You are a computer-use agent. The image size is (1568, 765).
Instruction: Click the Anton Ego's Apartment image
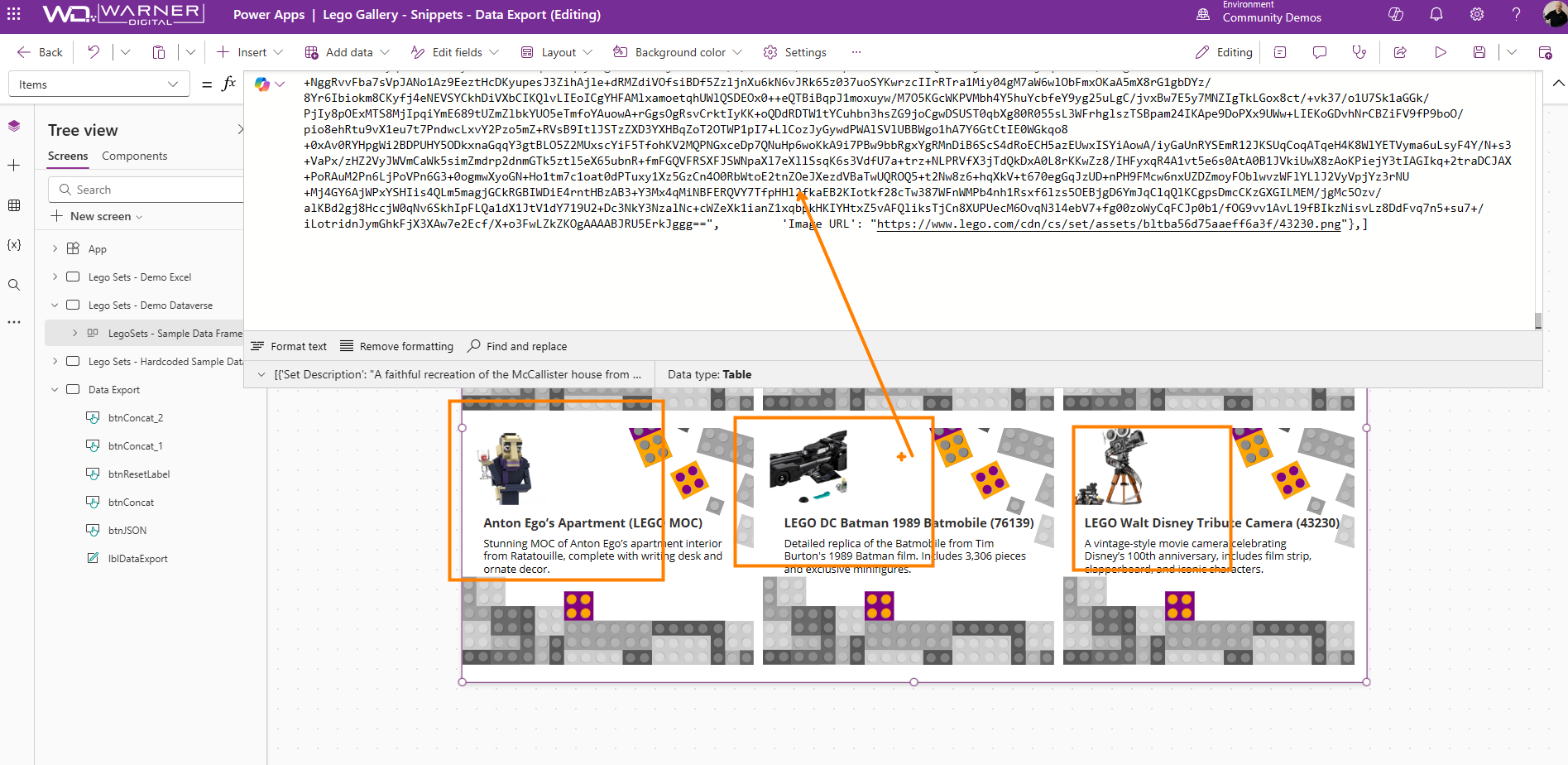506,468
